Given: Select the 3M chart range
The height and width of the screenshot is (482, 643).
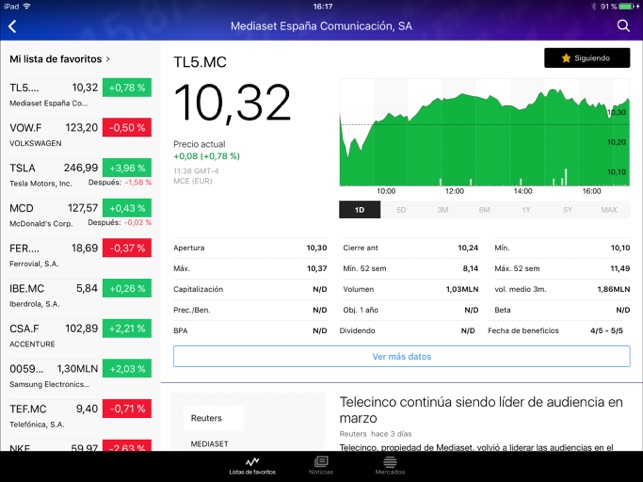Looking at the screenshot, I should click(442, 210).
